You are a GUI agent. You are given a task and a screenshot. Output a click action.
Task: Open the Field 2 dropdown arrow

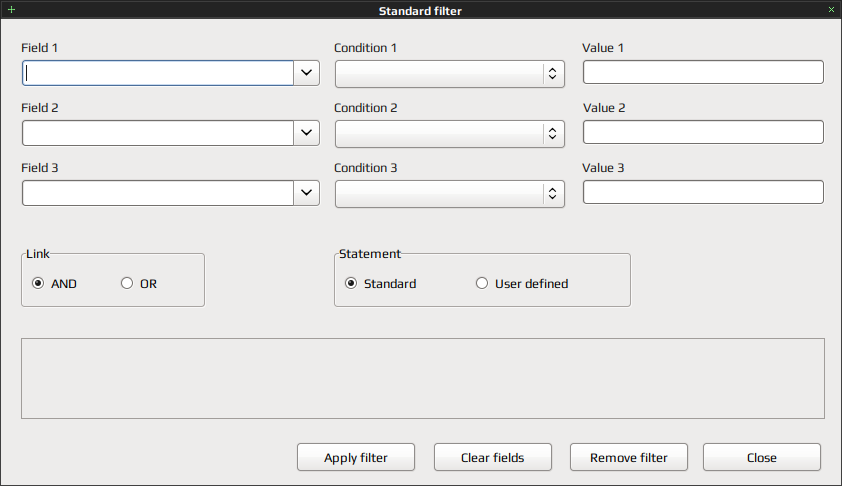(307, 133)
